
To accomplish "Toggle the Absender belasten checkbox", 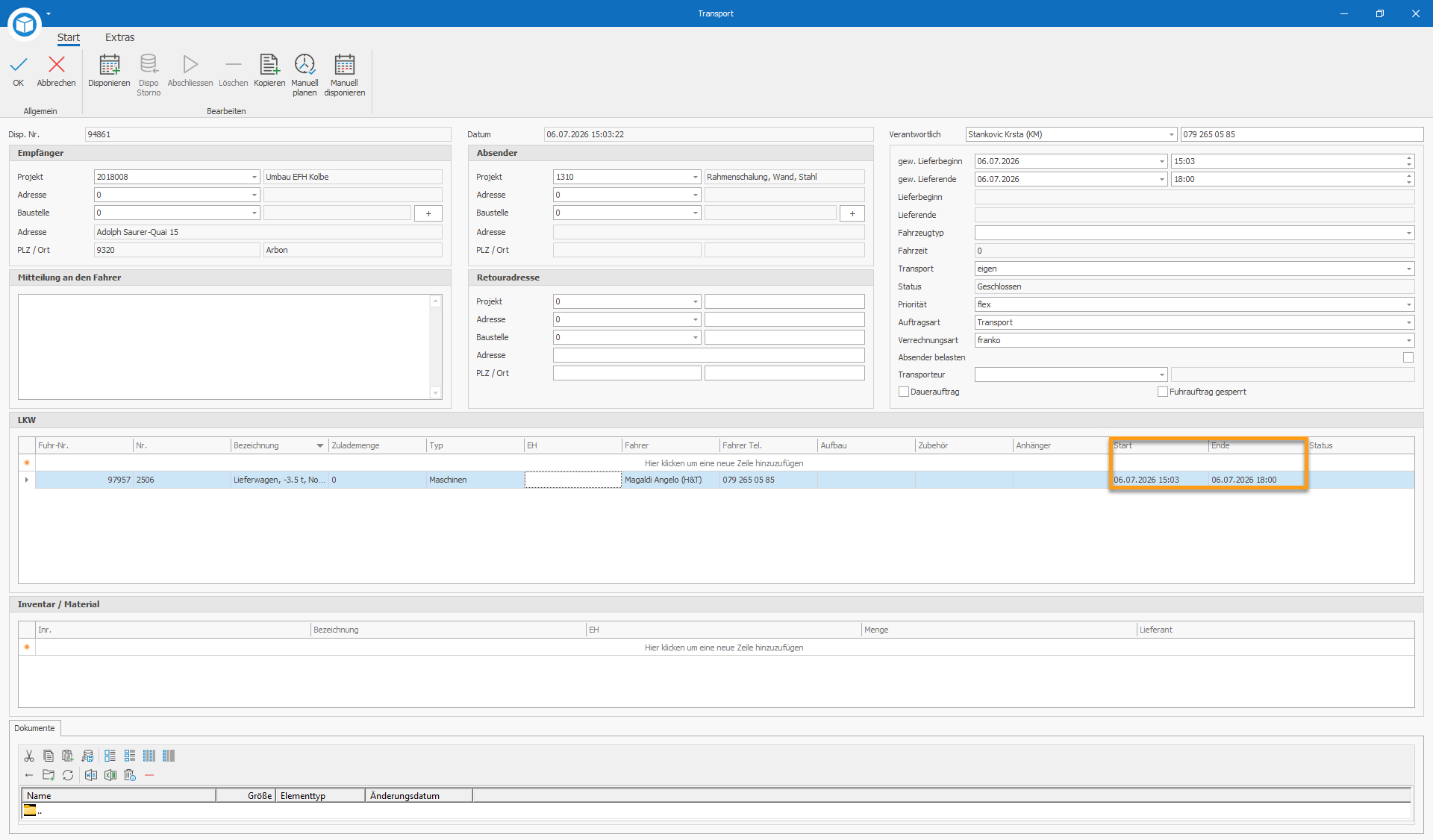I will click(1408, 357).
